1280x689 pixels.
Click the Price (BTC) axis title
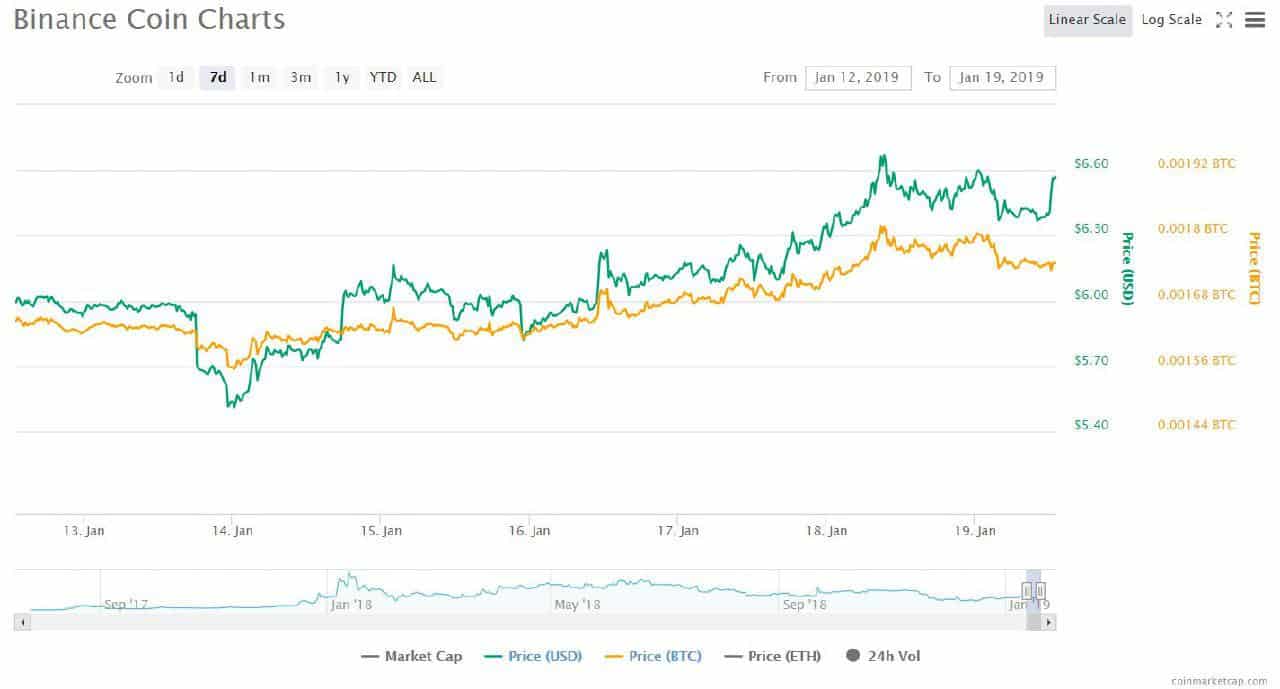[1255, 269]
